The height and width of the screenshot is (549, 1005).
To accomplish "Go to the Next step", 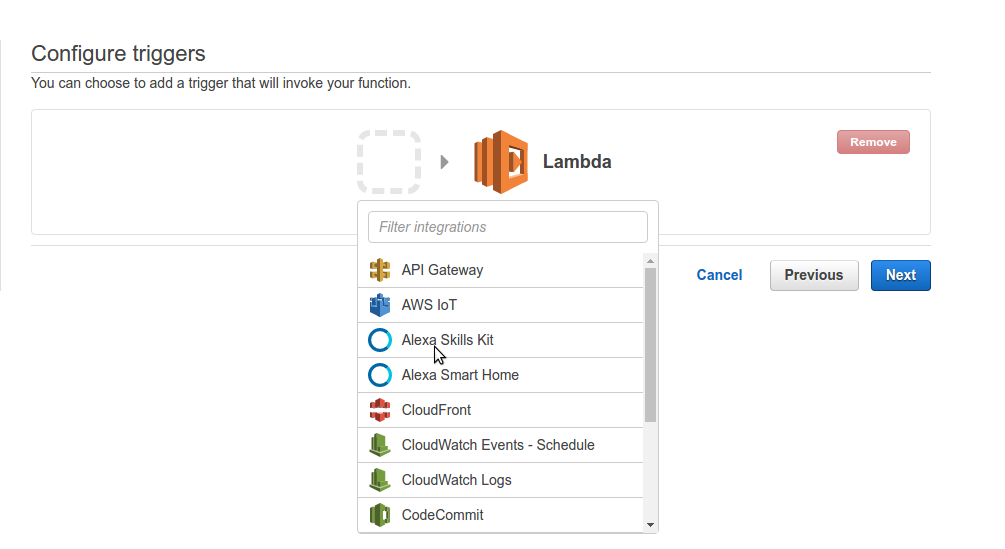I will pyautogui.click(x=901, y=275).
